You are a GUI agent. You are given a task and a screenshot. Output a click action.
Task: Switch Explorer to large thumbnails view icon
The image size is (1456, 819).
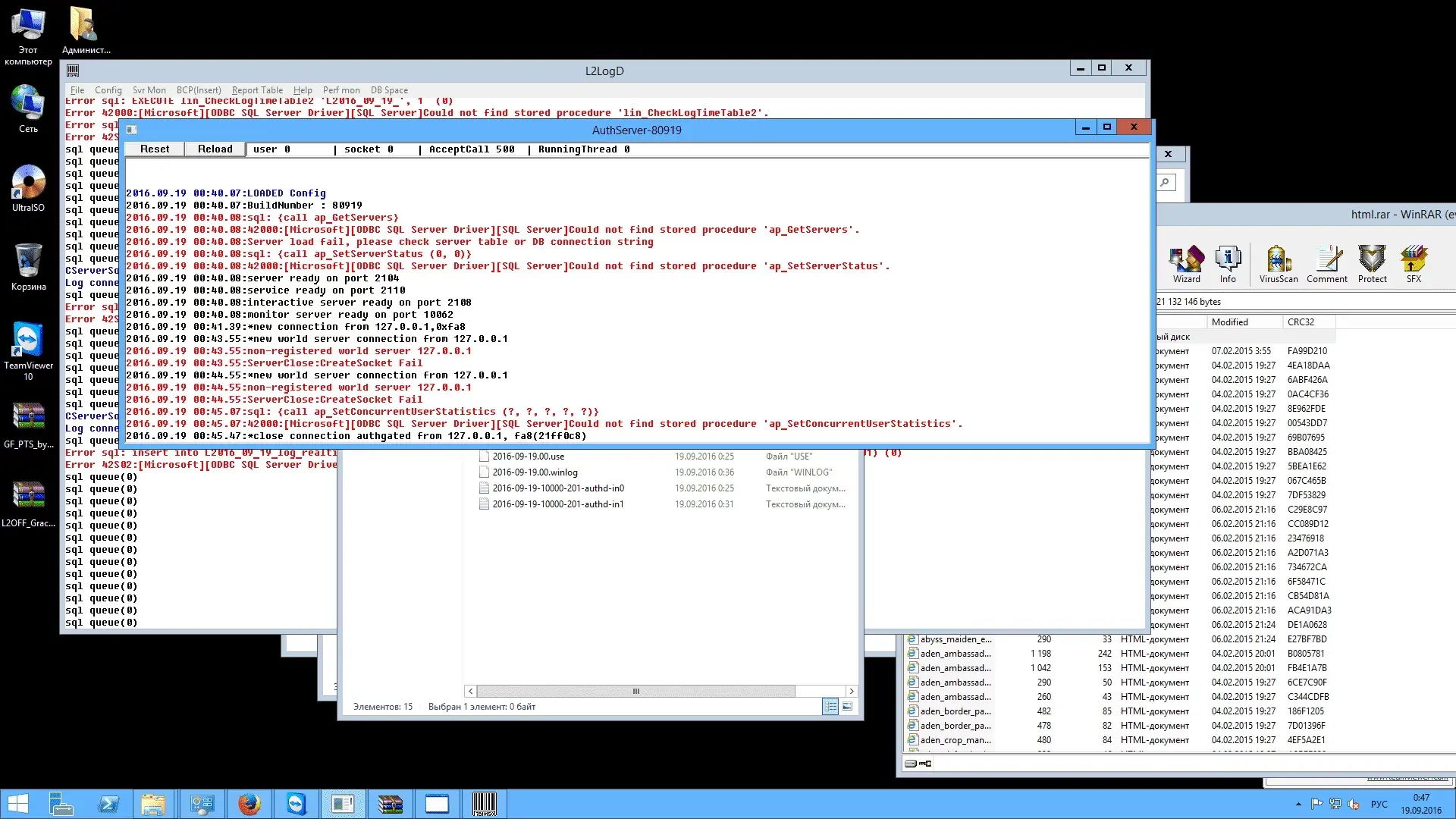[x=847, y=707]
